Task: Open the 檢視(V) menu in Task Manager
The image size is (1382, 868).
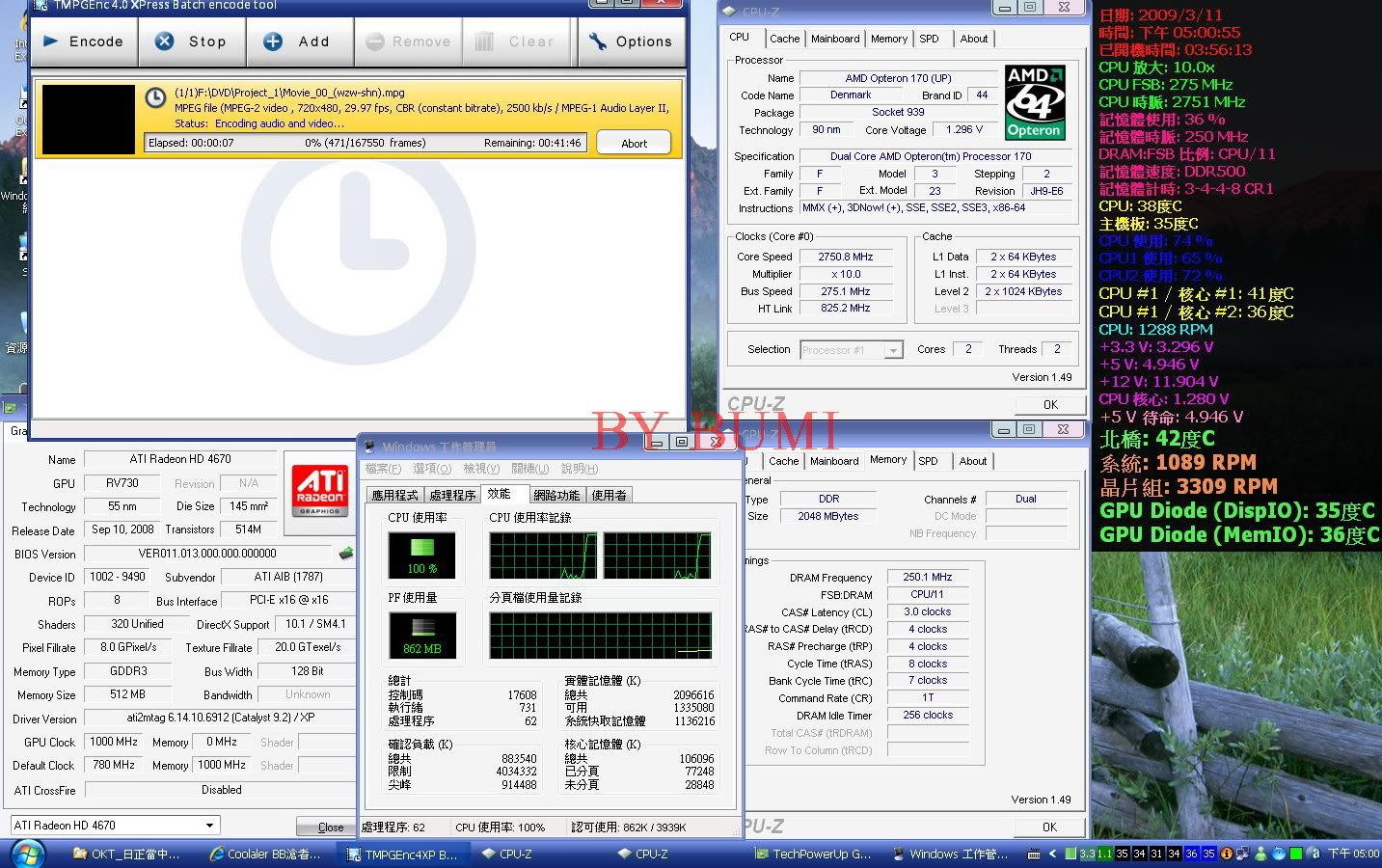Action: coord(481,469)
